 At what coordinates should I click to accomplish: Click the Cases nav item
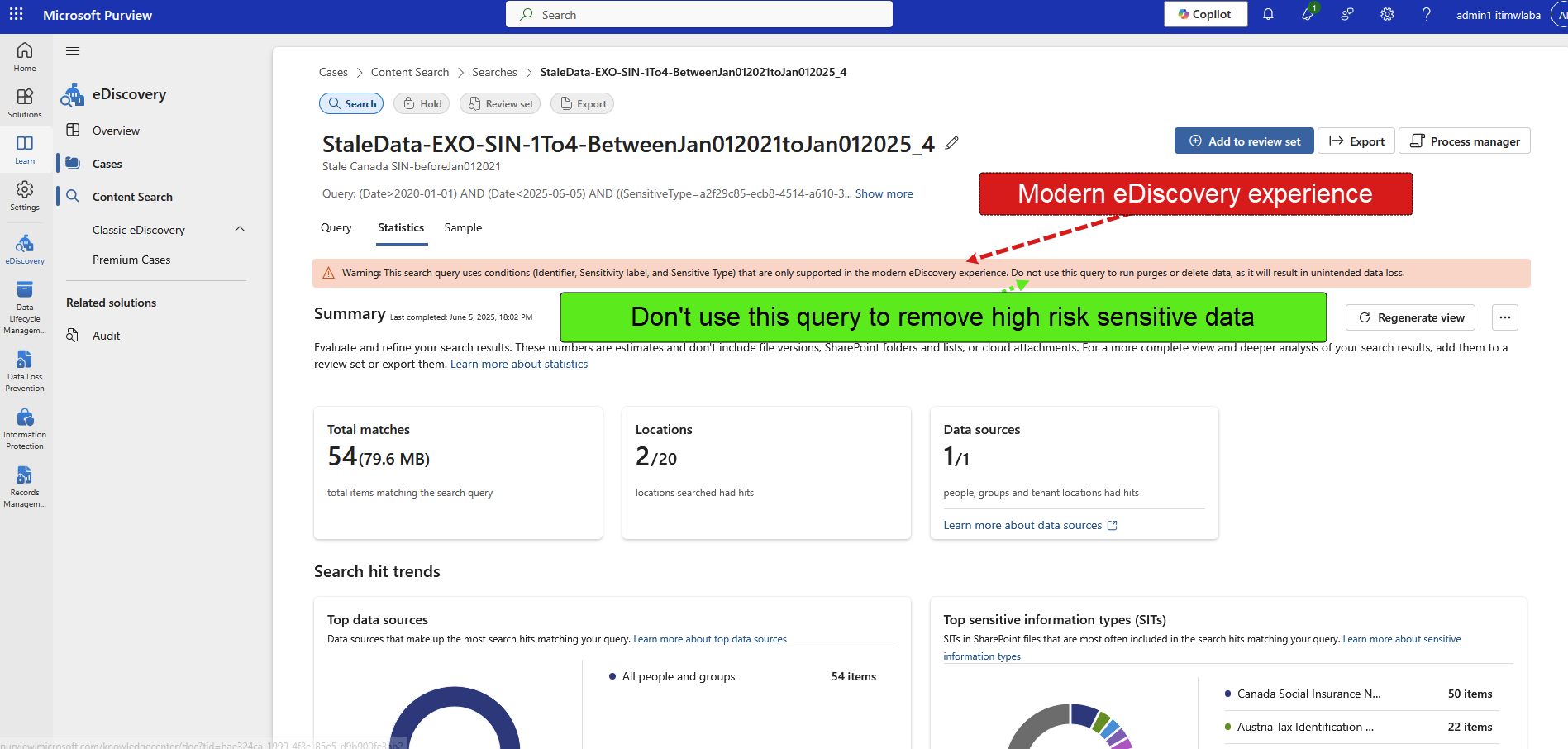(x=107, y=164)
